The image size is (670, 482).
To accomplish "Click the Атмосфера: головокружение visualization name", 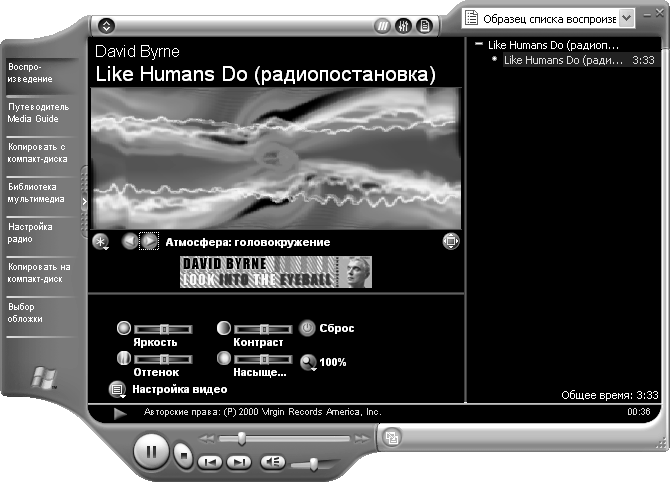I will pyautogui.click(x=248, y=242).
